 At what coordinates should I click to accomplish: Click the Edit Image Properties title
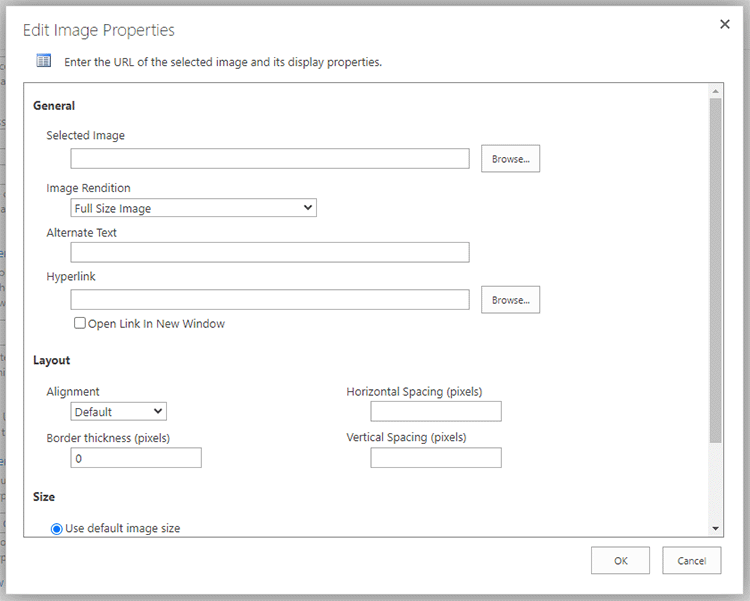[x=99, y=30]
